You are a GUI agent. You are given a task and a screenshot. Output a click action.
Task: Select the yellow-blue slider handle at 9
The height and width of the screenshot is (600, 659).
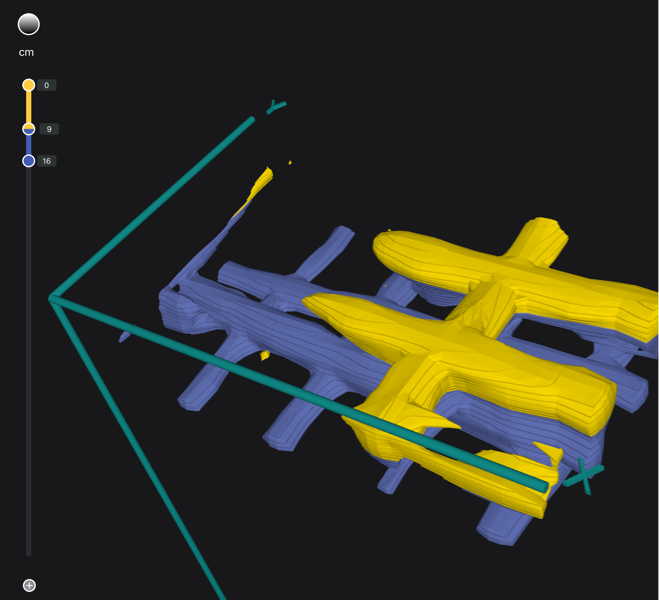click(x=29, y=129)
